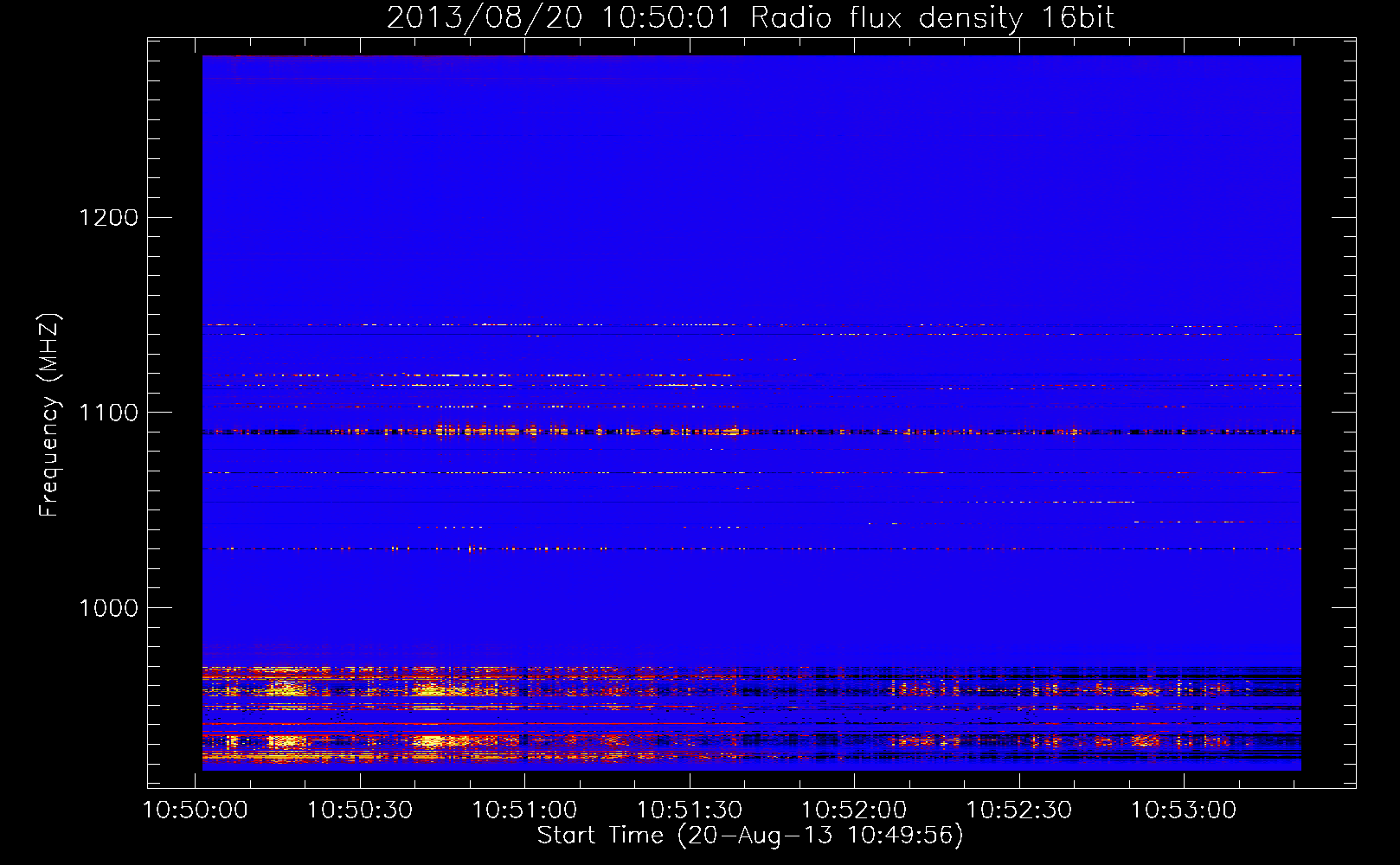Click the 1000 frequency tick label
Image resolution: width=1400 pixels, height=865 pixels.
pyautogui.click(x=108, y=608)
